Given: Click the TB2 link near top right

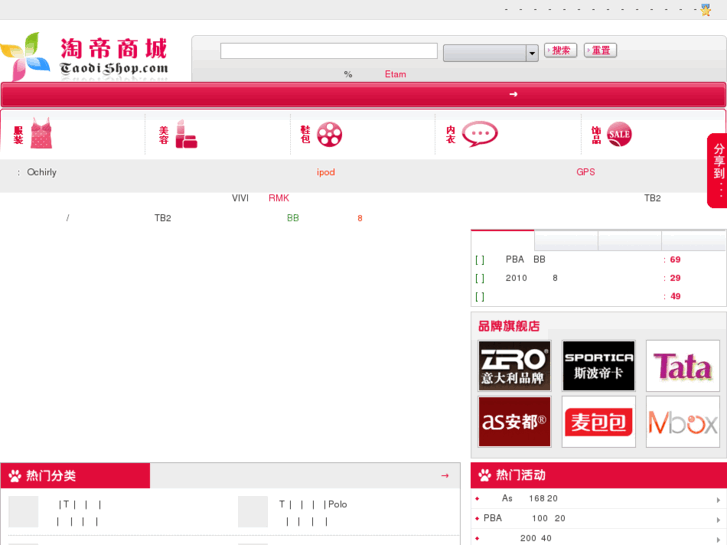Looking at the screenshot, I should coord(652,198).
